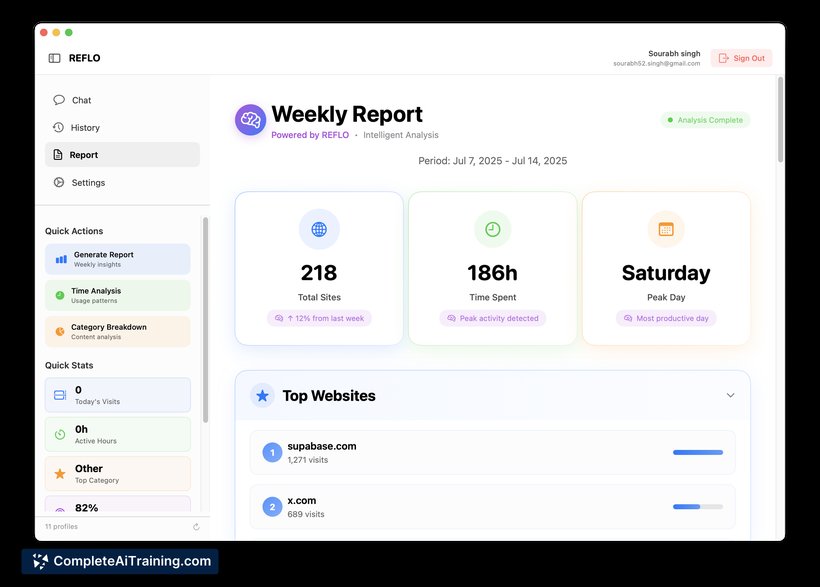
Task: Click the History clock icon
Action: pyautogui.click(x=59, y=127)
